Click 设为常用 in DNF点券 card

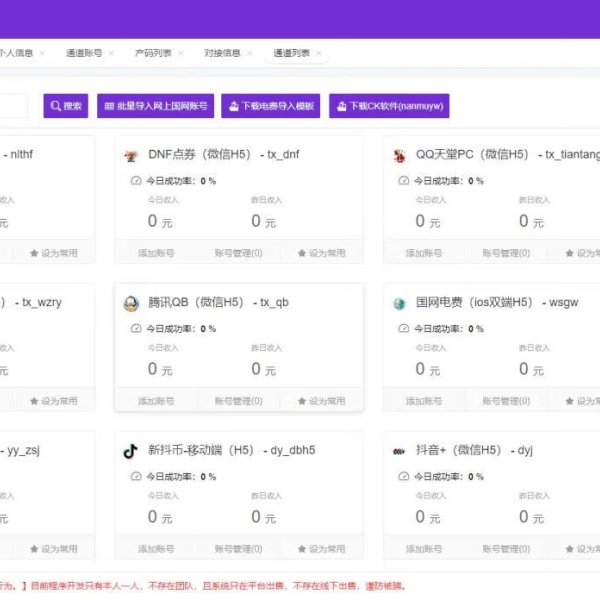[x=321, y=253]
